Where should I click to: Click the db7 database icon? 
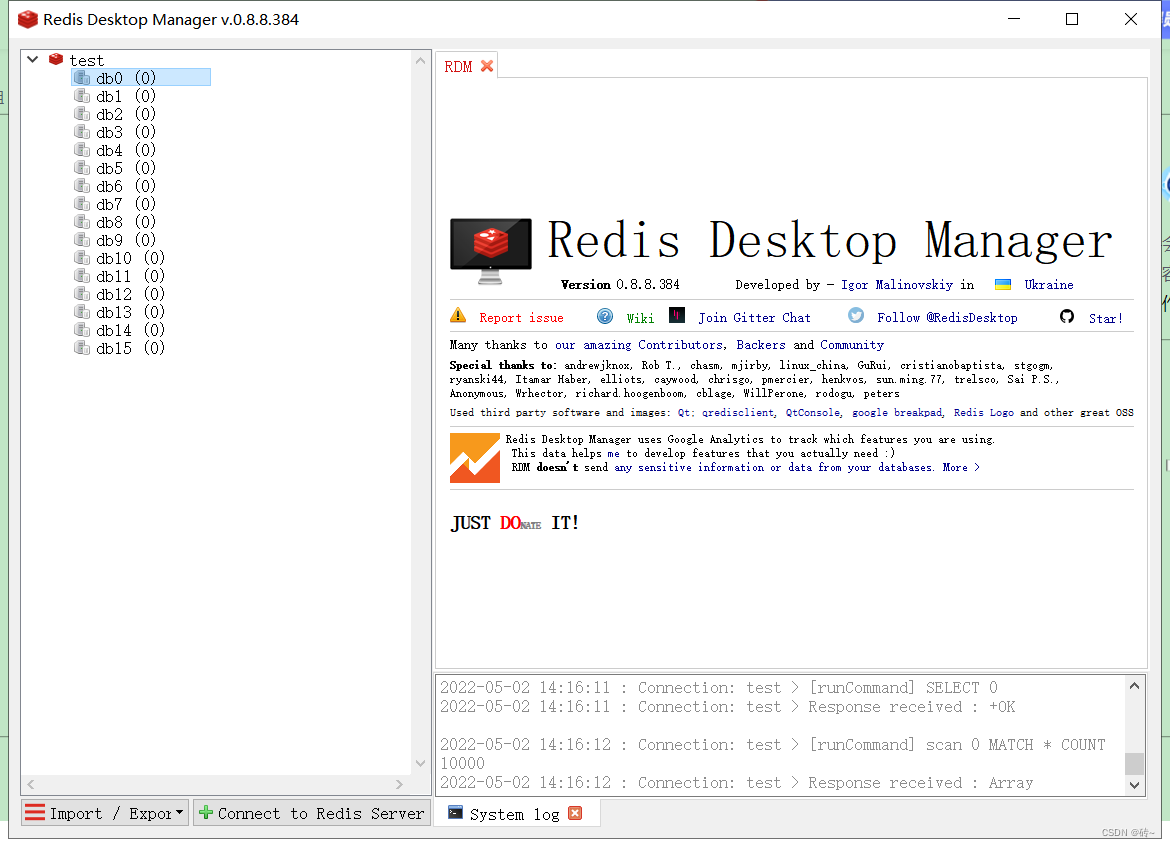click(82, 204)
